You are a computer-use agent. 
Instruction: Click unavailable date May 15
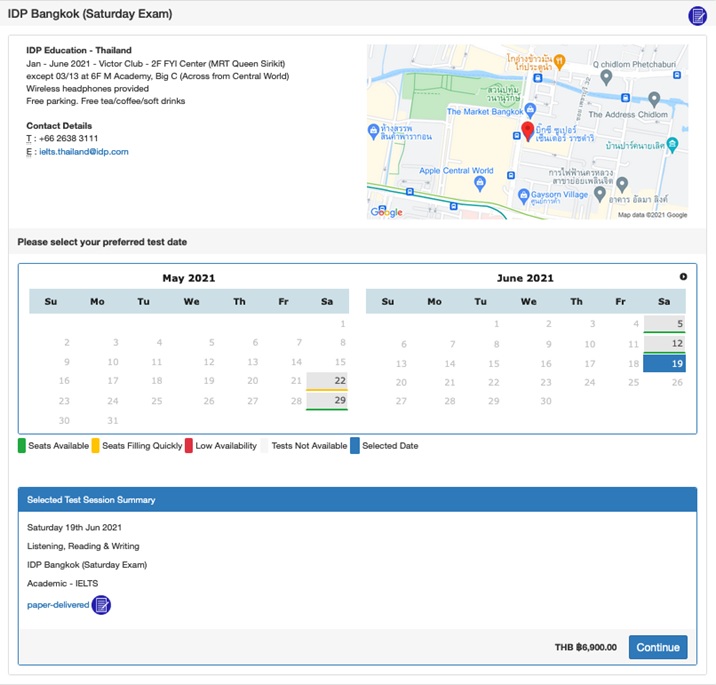340,362
